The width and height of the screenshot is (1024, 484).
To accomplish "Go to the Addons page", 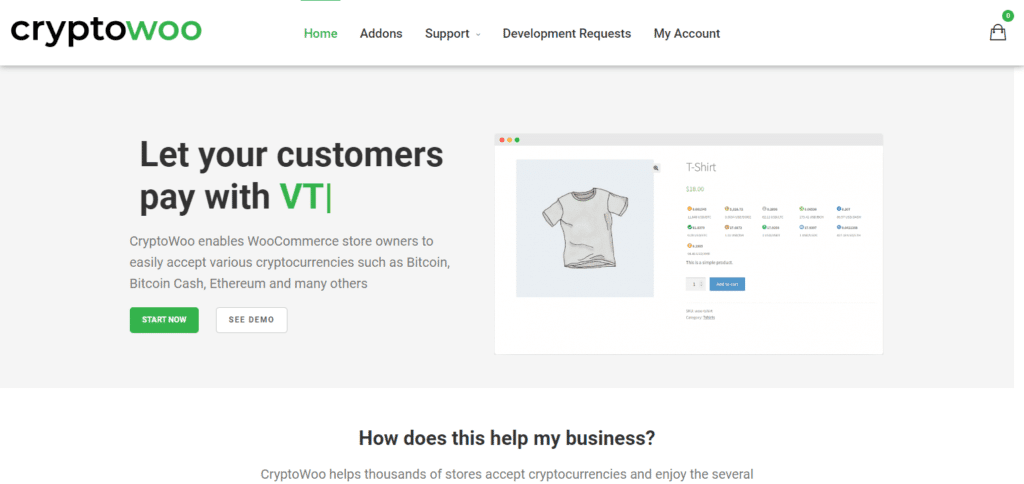I will (381, 33).
